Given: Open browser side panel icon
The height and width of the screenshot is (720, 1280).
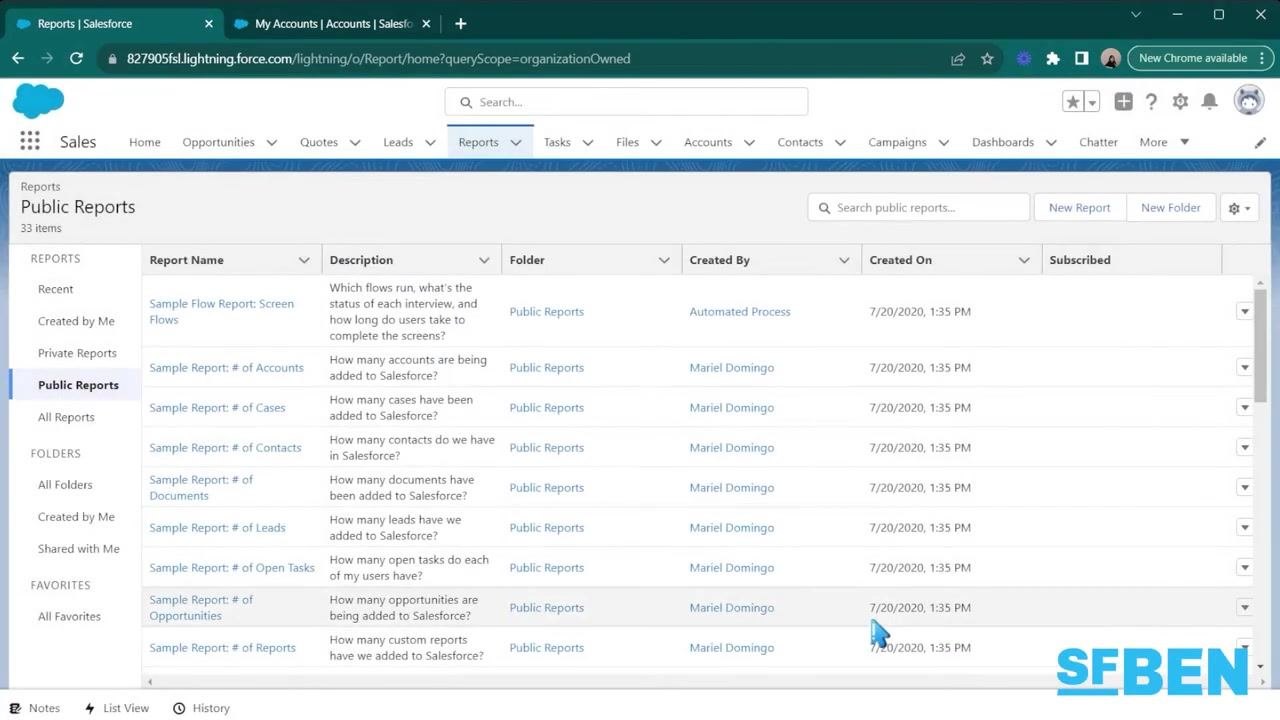Looking at the screenshot, I should [x=1081, y=59].
